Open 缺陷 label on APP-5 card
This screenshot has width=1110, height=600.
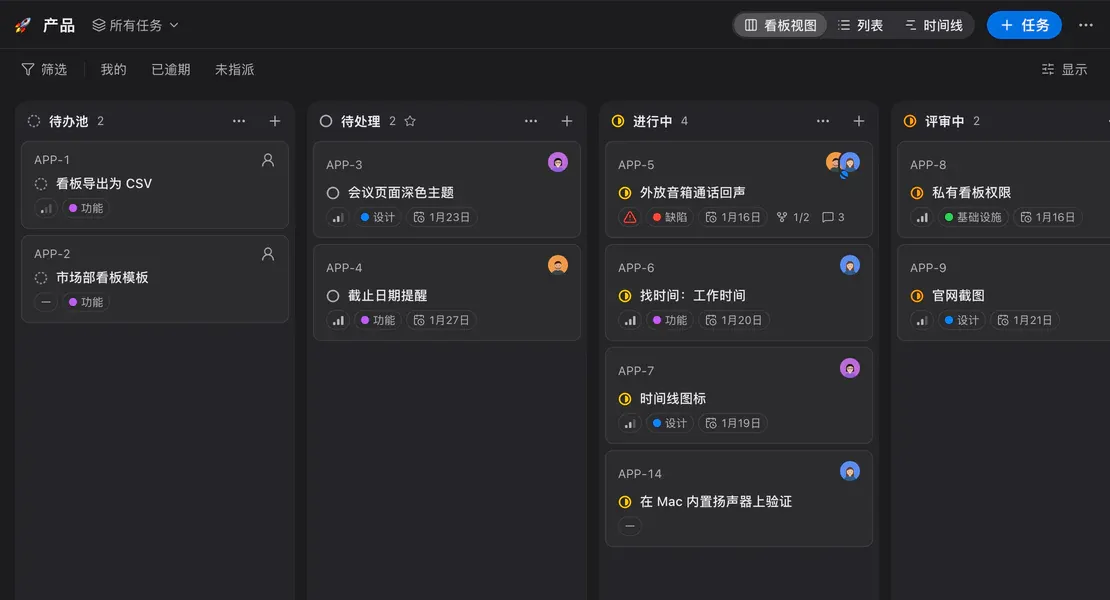coord(670,217)
